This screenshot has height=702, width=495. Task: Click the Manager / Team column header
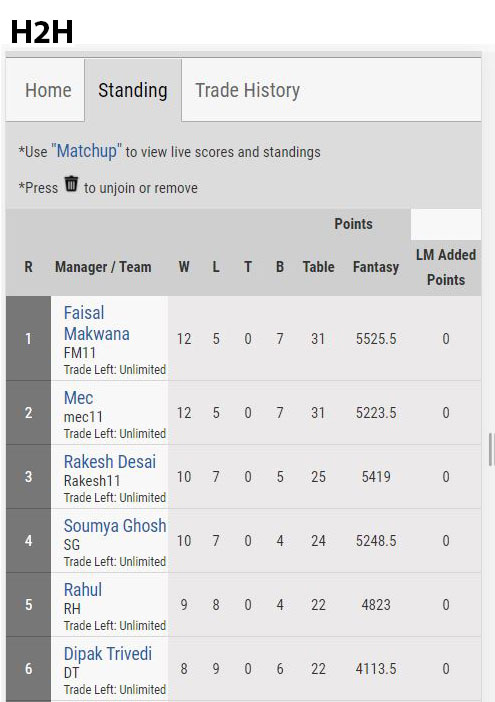pos(103,267)
